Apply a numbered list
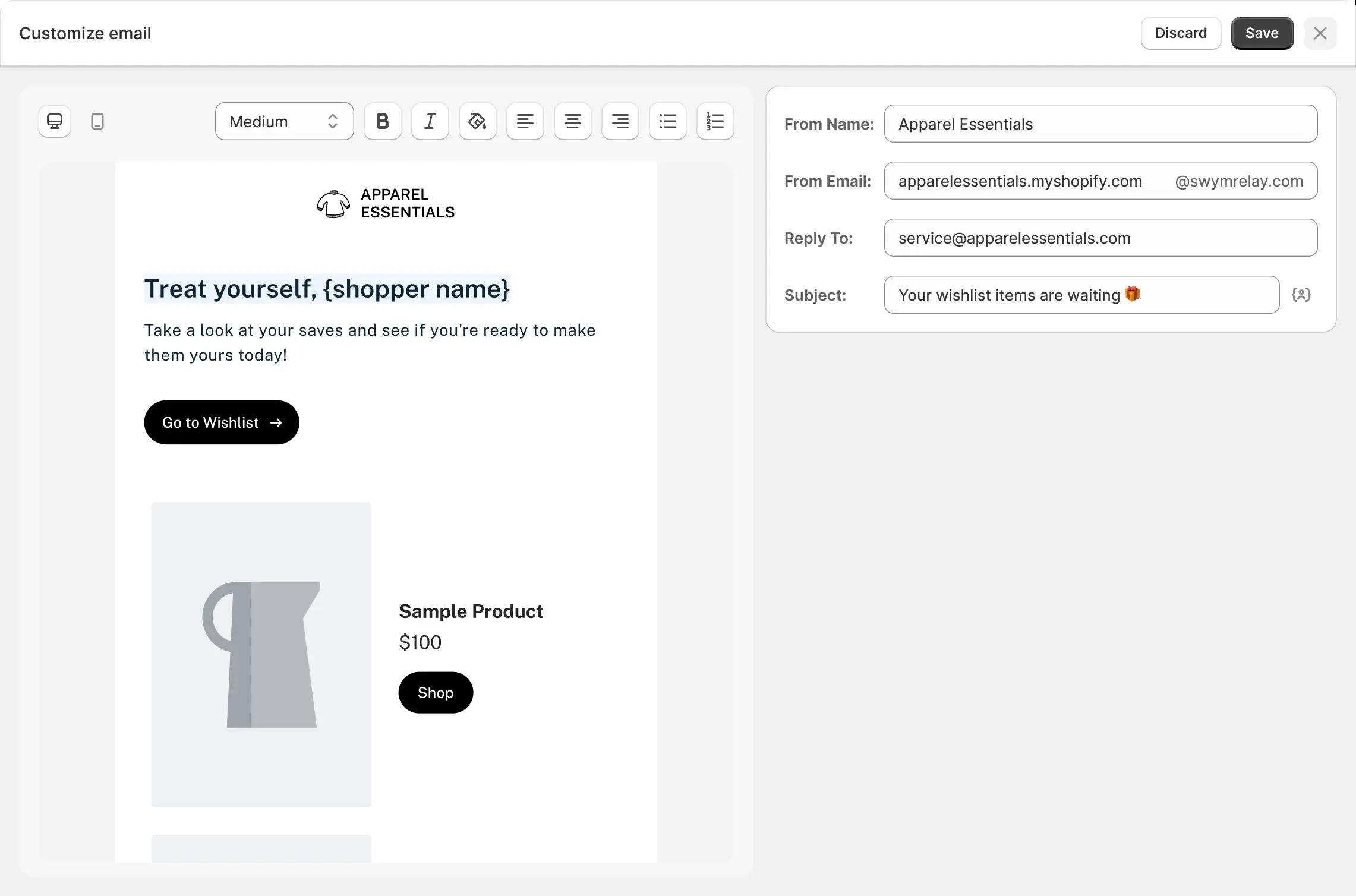 (x=715, y=121)
